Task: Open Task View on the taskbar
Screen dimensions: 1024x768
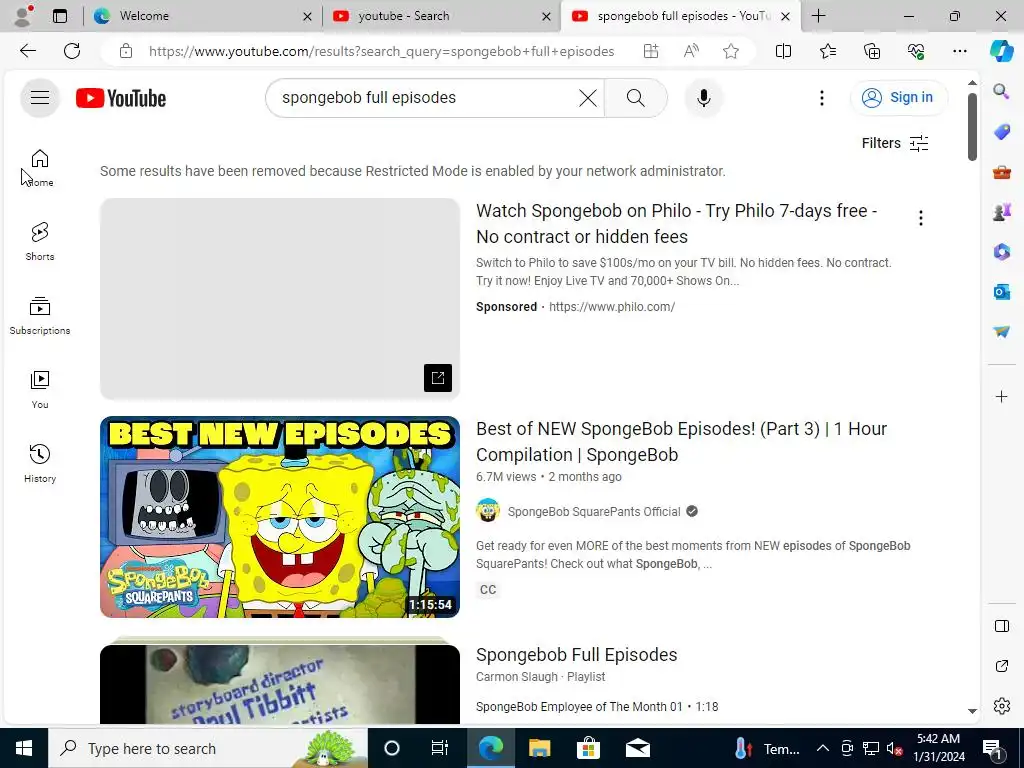Action: pos(440,748)
